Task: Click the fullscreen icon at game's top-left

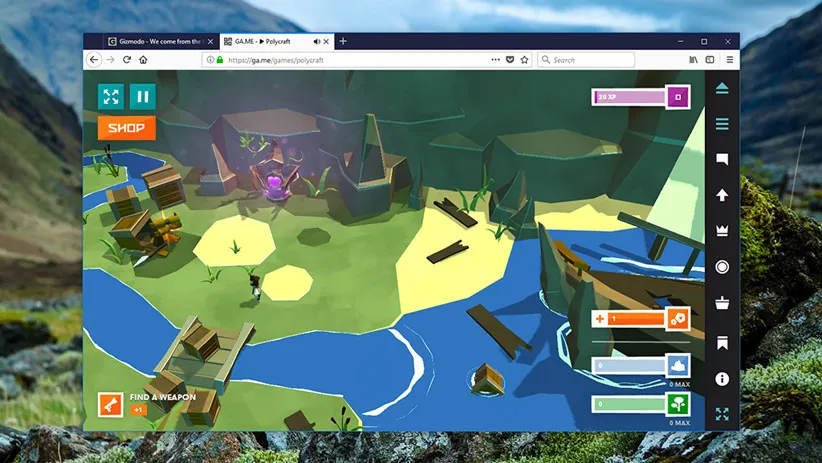Action: pos(110,97)
